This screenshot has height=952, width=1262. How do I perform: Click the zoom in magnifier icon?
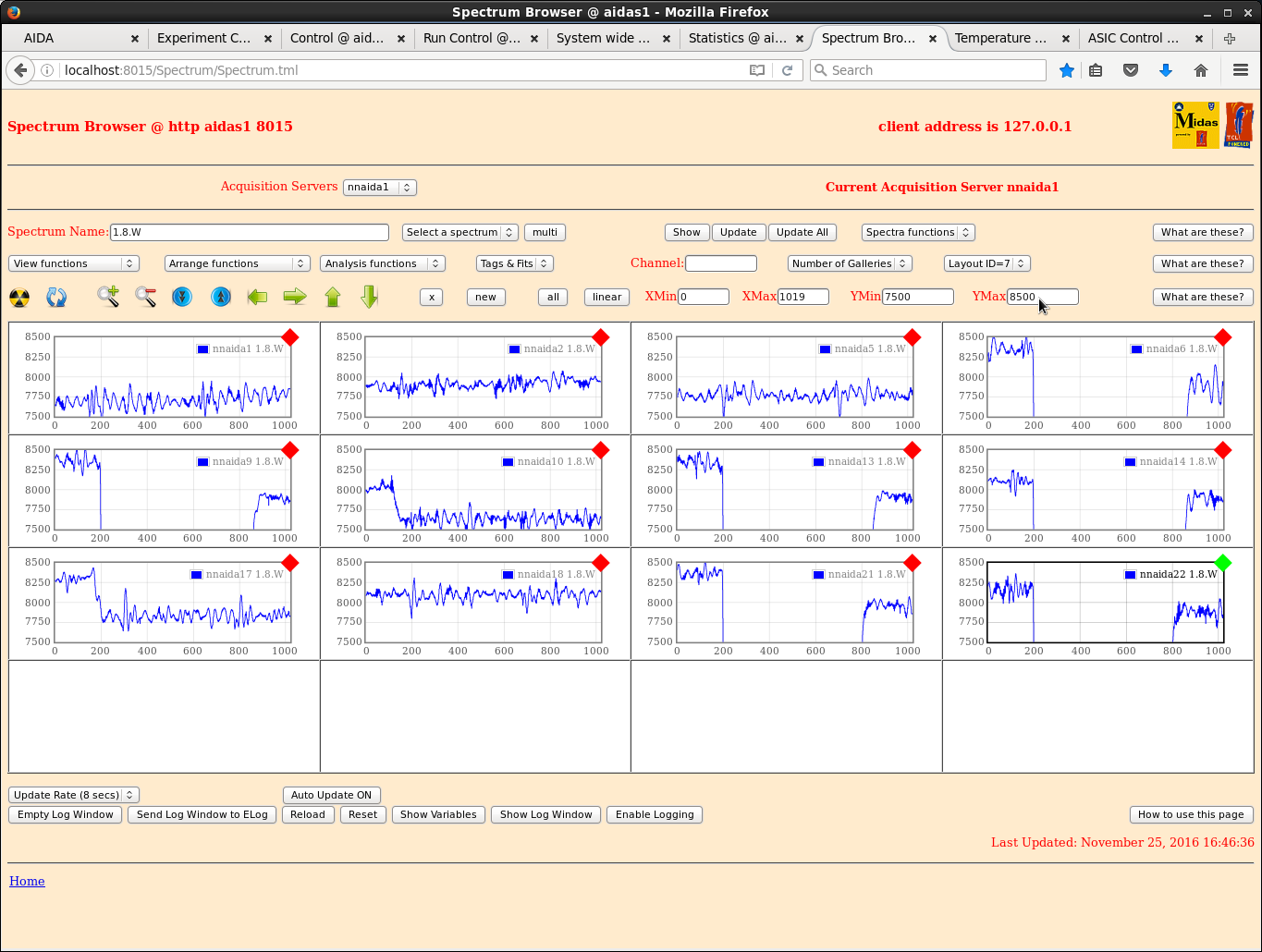point(108,297)
